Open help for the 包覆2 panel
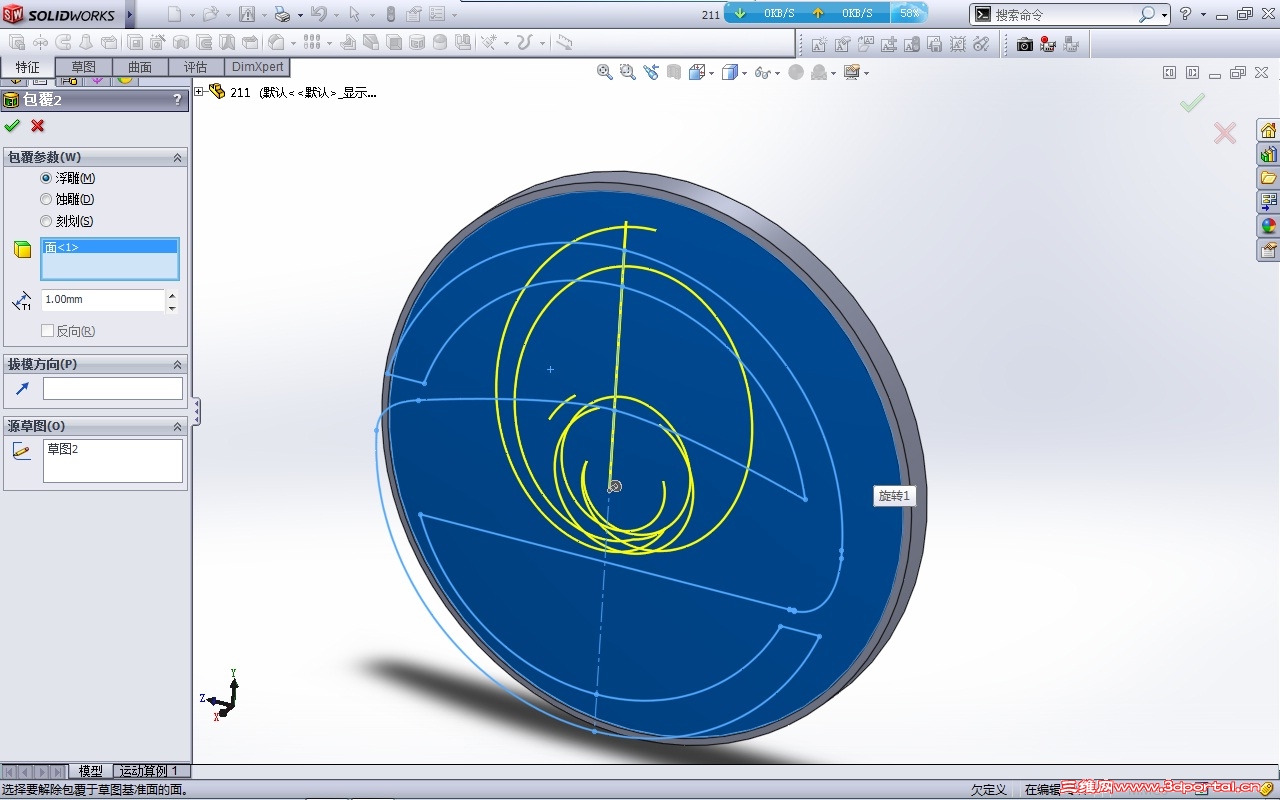The width and height of the screenshot is (1280, 800). [x=178, y=99]
